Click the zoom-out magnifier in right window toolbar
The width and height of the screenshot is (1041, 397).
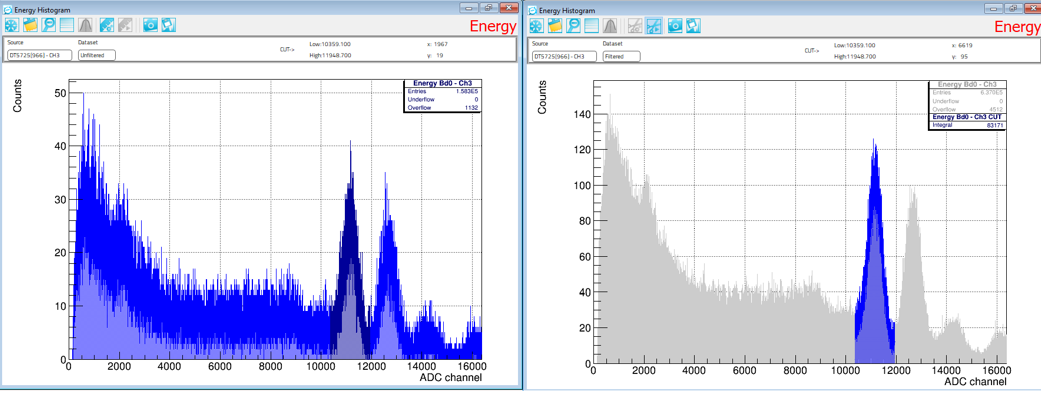coord(574,25)
